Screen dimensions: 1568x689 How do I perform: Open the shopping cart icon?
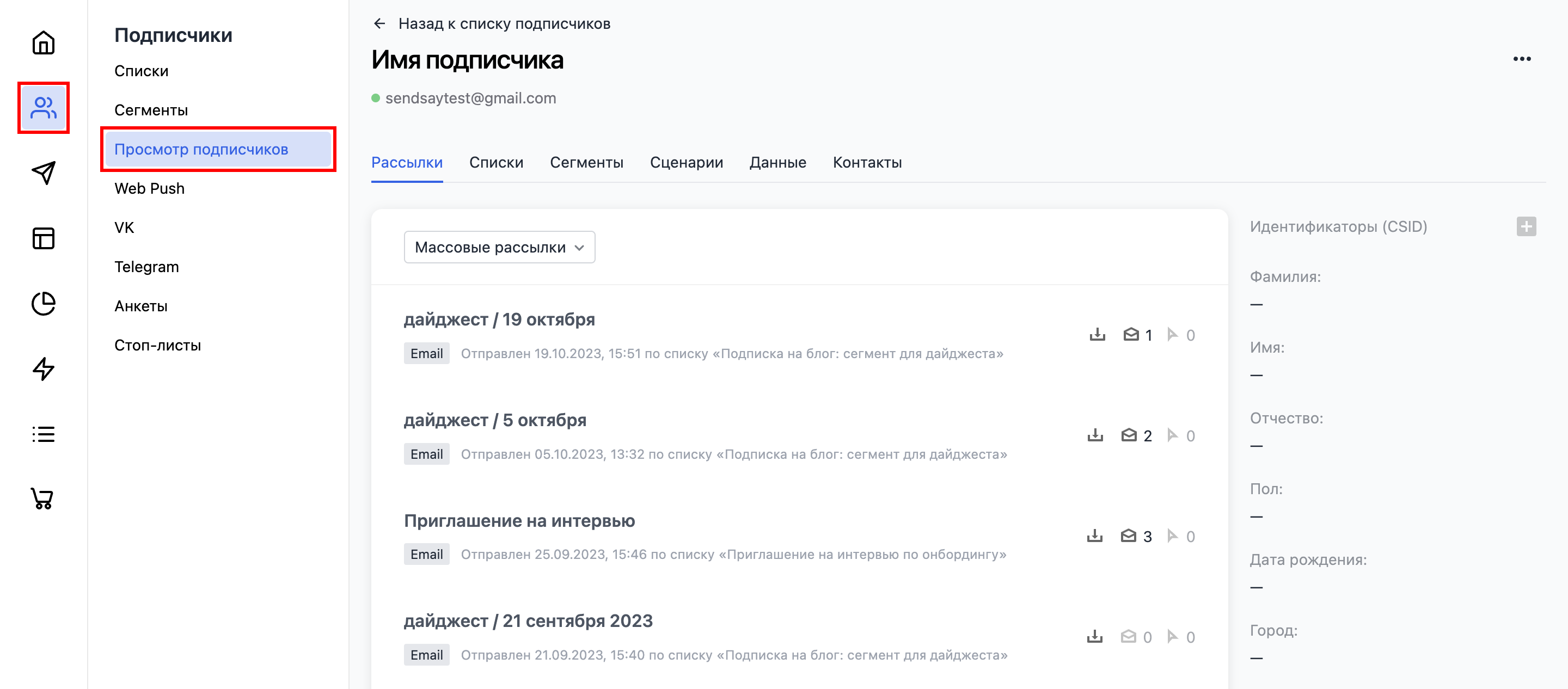pyautogui.click(x=43, y=499)
